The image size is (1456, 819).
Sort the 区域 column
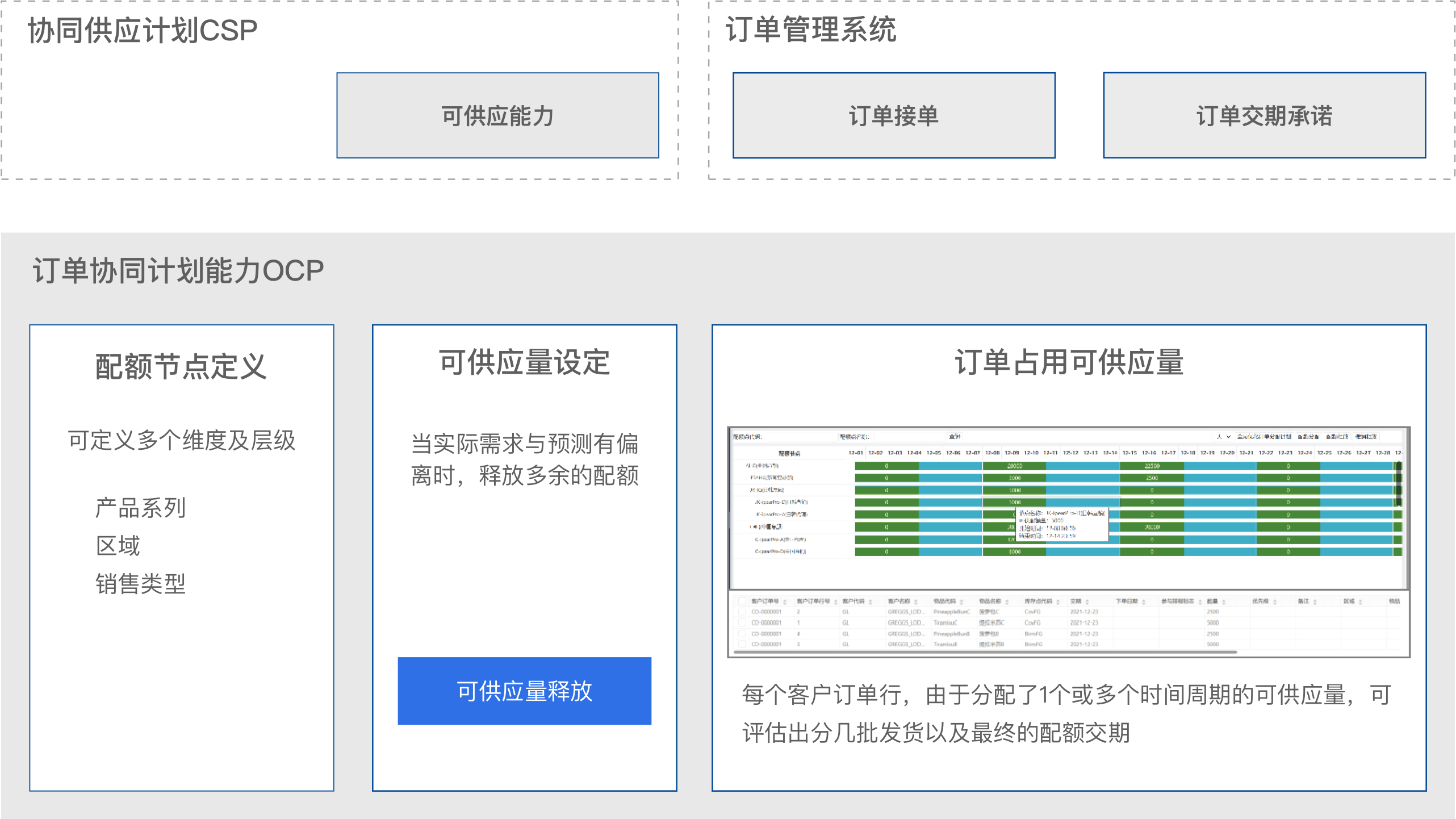coord(1361,602)
